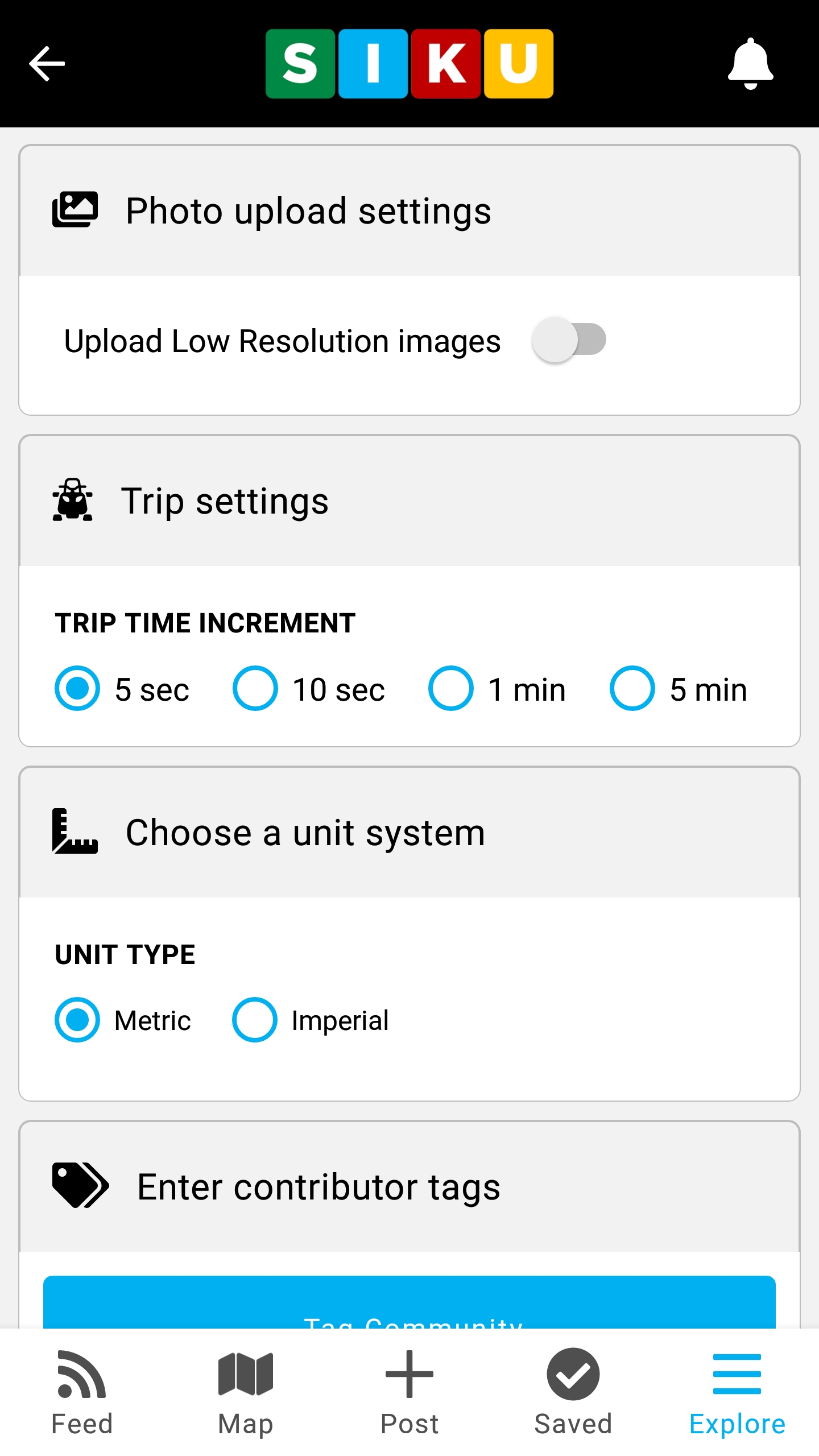This screenshot has width=819, height=1456.
Task: Tap the Post plus button
Action: 409,1392
